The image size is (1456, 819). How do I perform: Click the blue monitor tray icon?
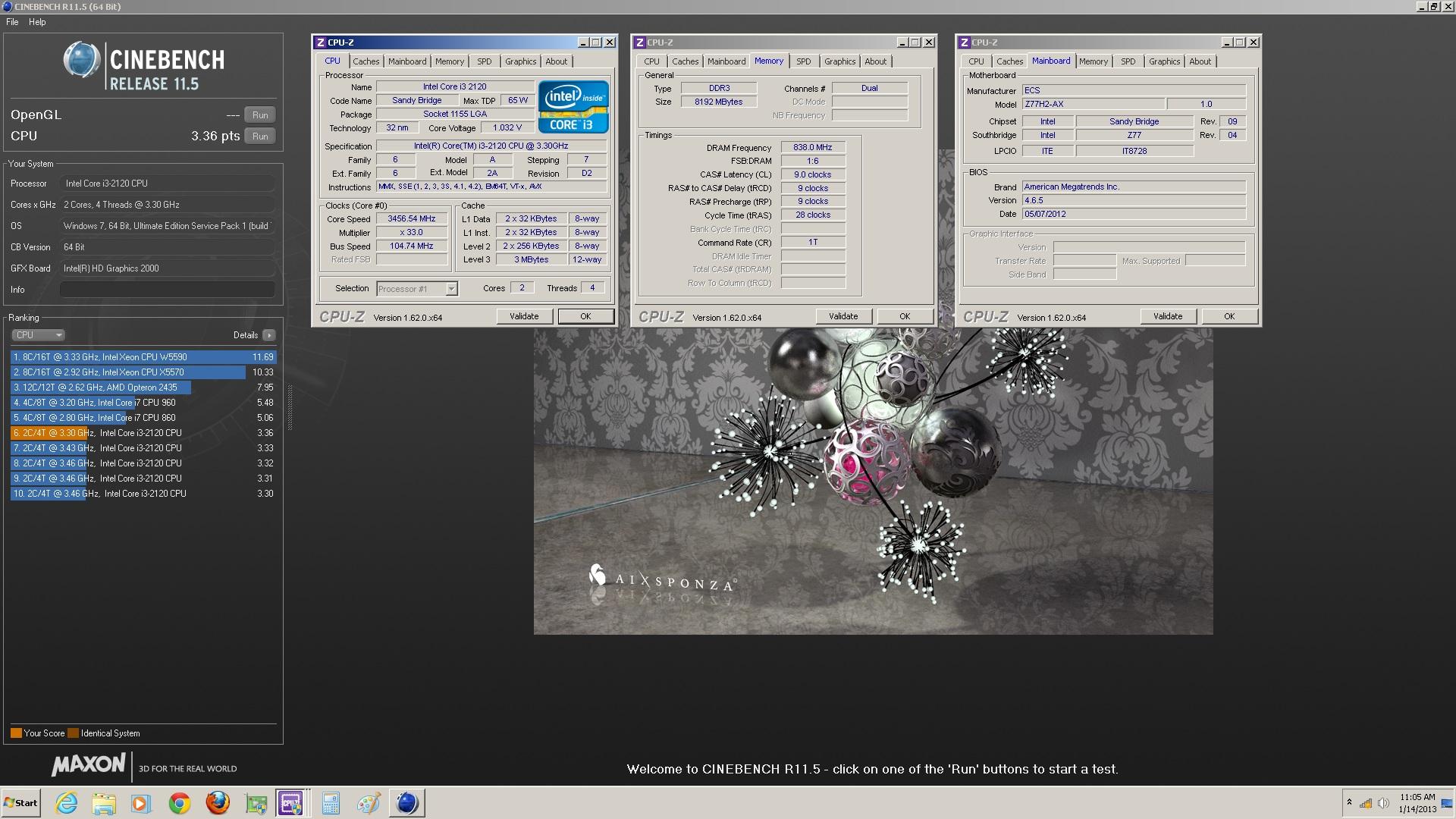click(x=1447, y=803)
